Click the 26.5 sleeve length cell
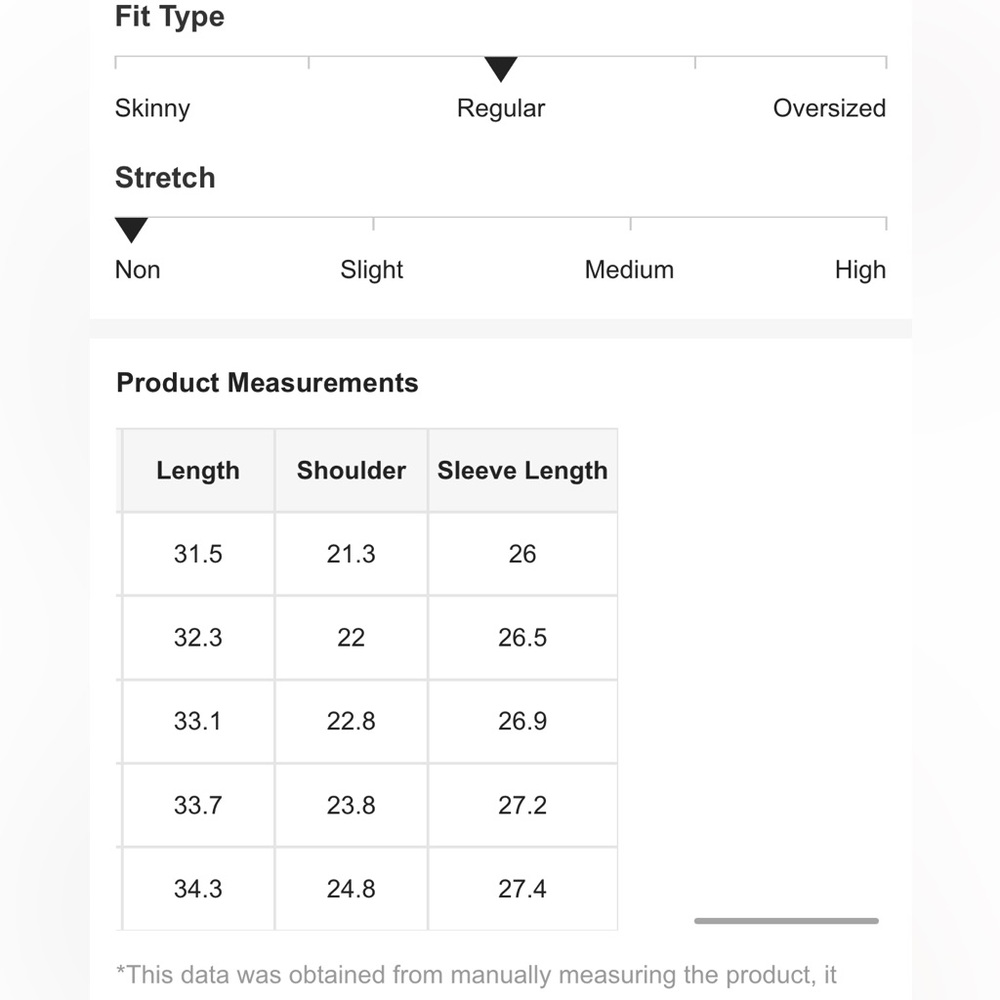This screenshot has height=1000, width=1000. click(522, 638)
